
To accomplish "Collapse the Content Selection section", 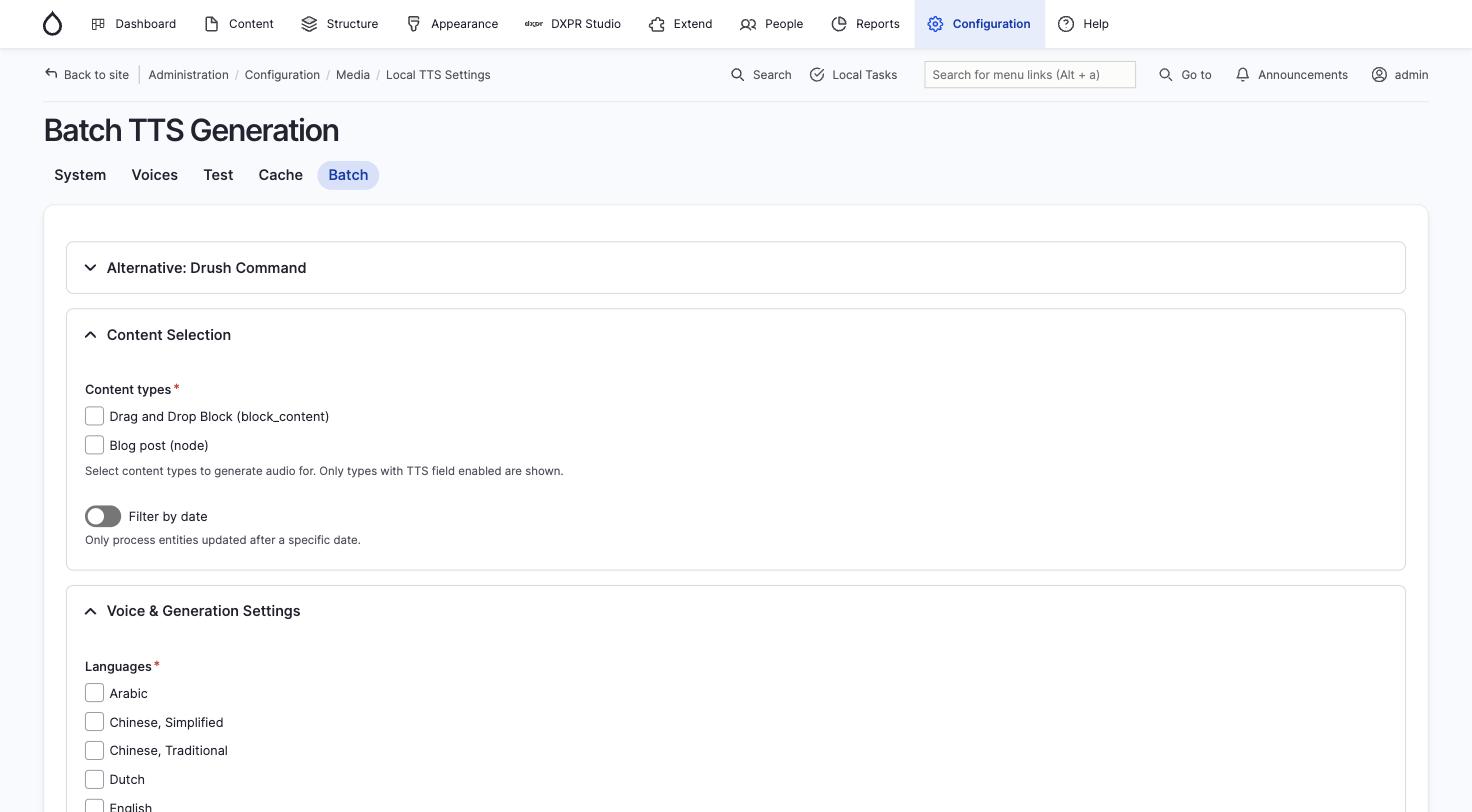I will (736, 335).
